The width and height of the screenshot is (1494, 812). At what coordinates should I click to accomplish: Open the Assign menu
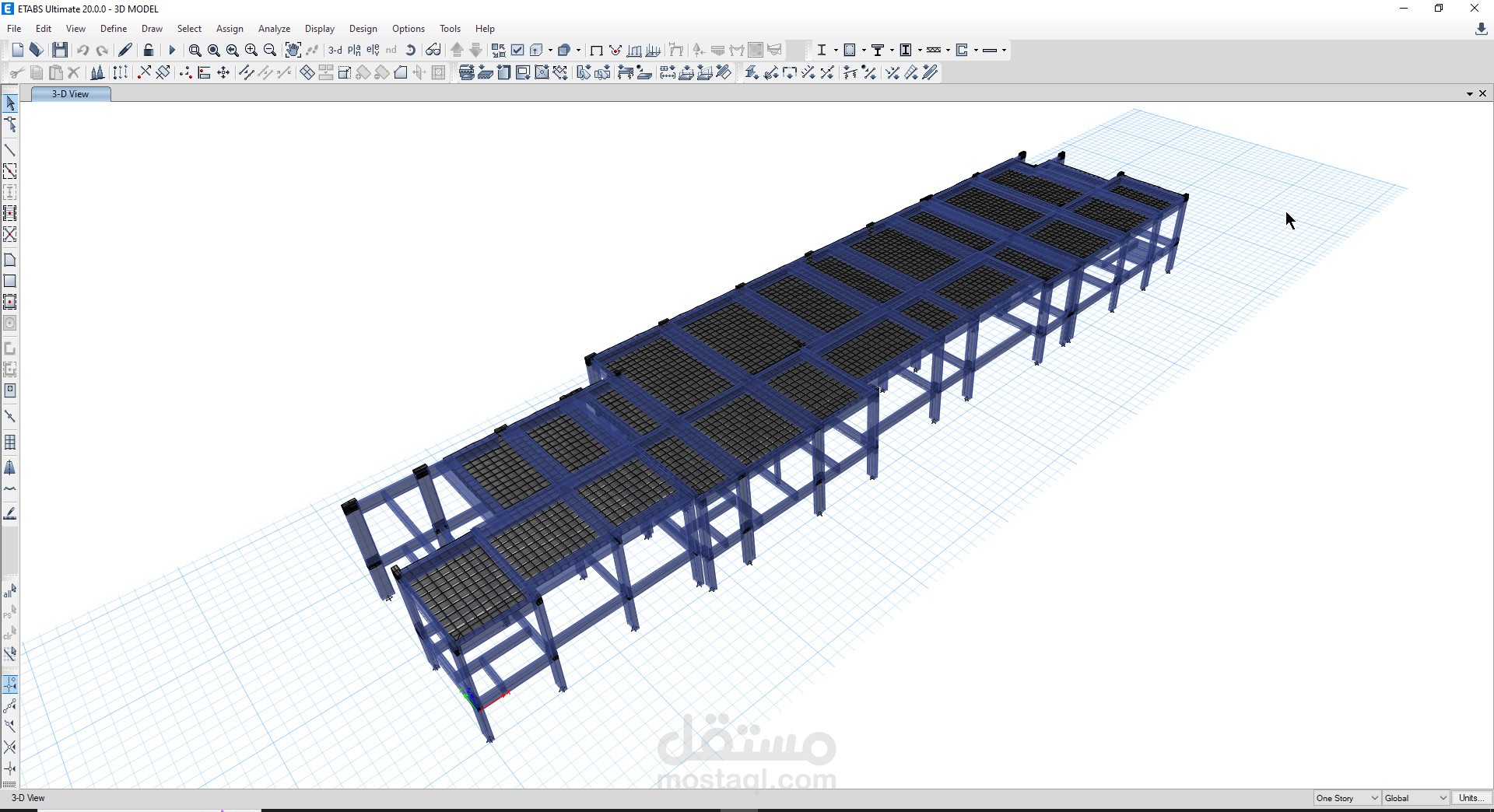[x=230, y=29]
